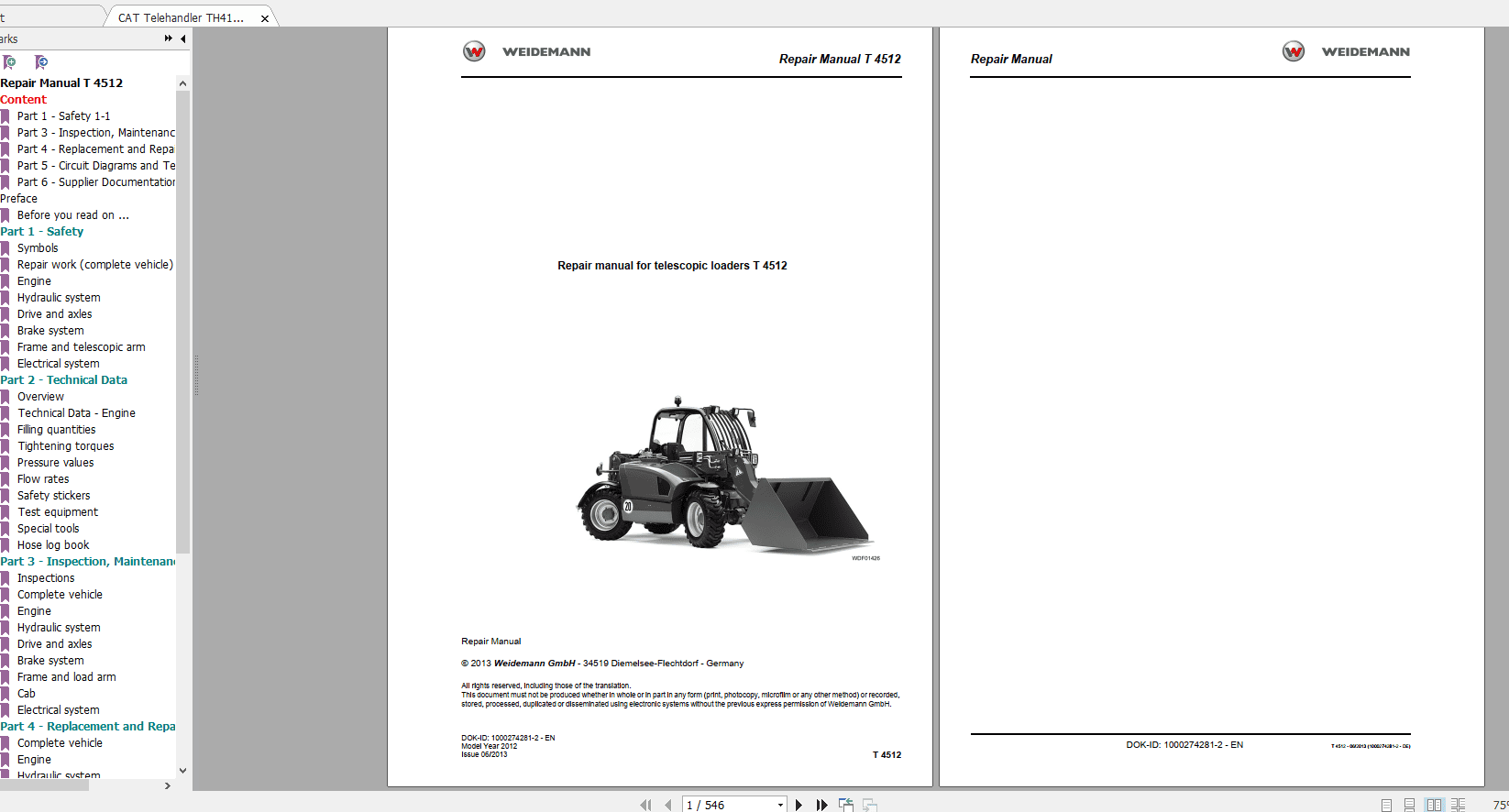Open the Part 4 - Replacement and Repair heading bookmark
The width and height of the screenshot is (1509, 812).
[88, 726]
